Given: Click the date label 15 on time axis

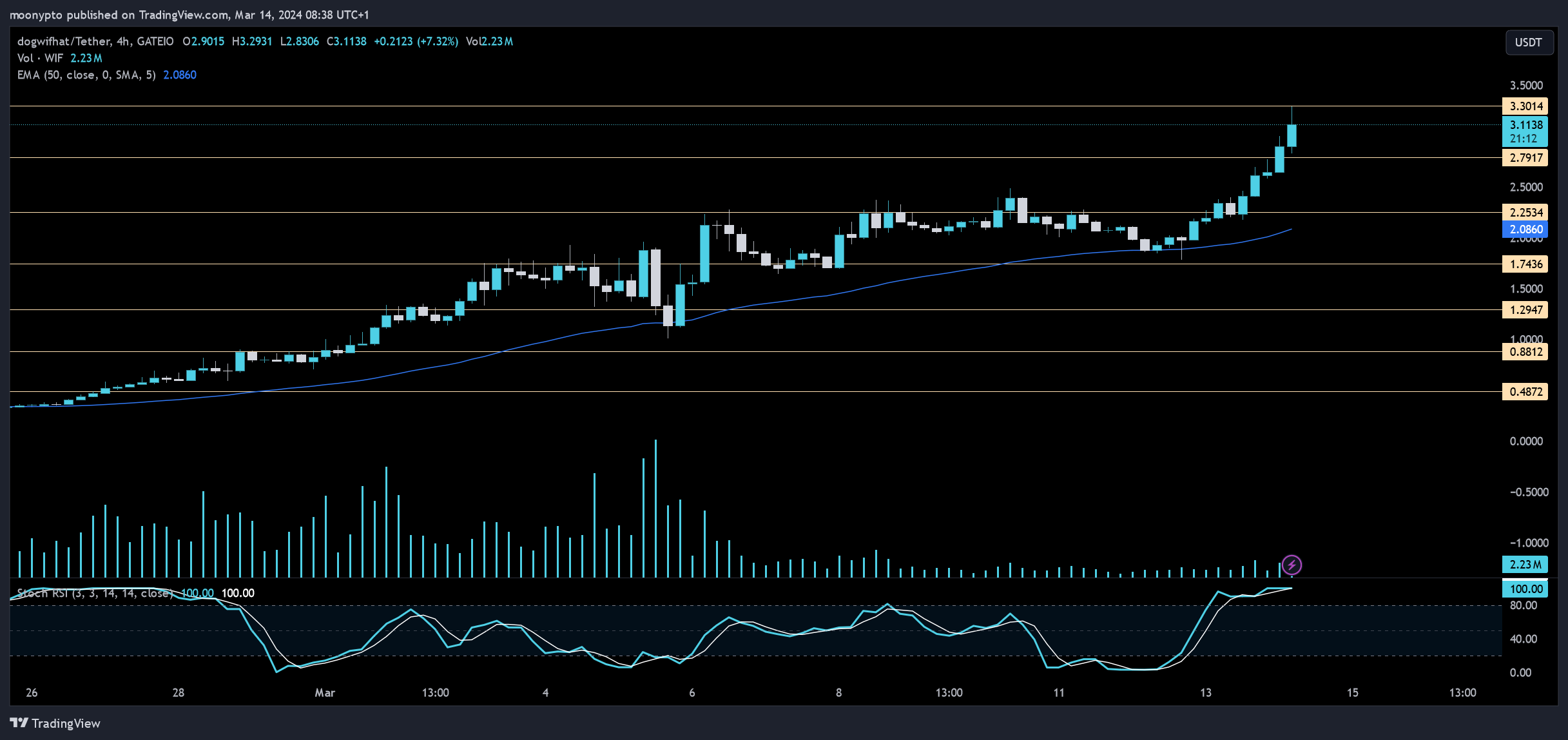Looking at the screenshot, I should [x=1352, y=692].
